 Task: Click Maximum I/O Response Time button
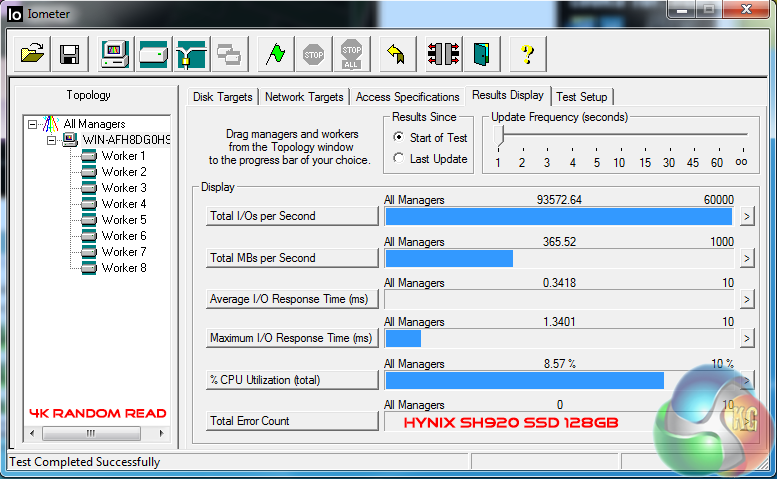click(x=292, y=338)
